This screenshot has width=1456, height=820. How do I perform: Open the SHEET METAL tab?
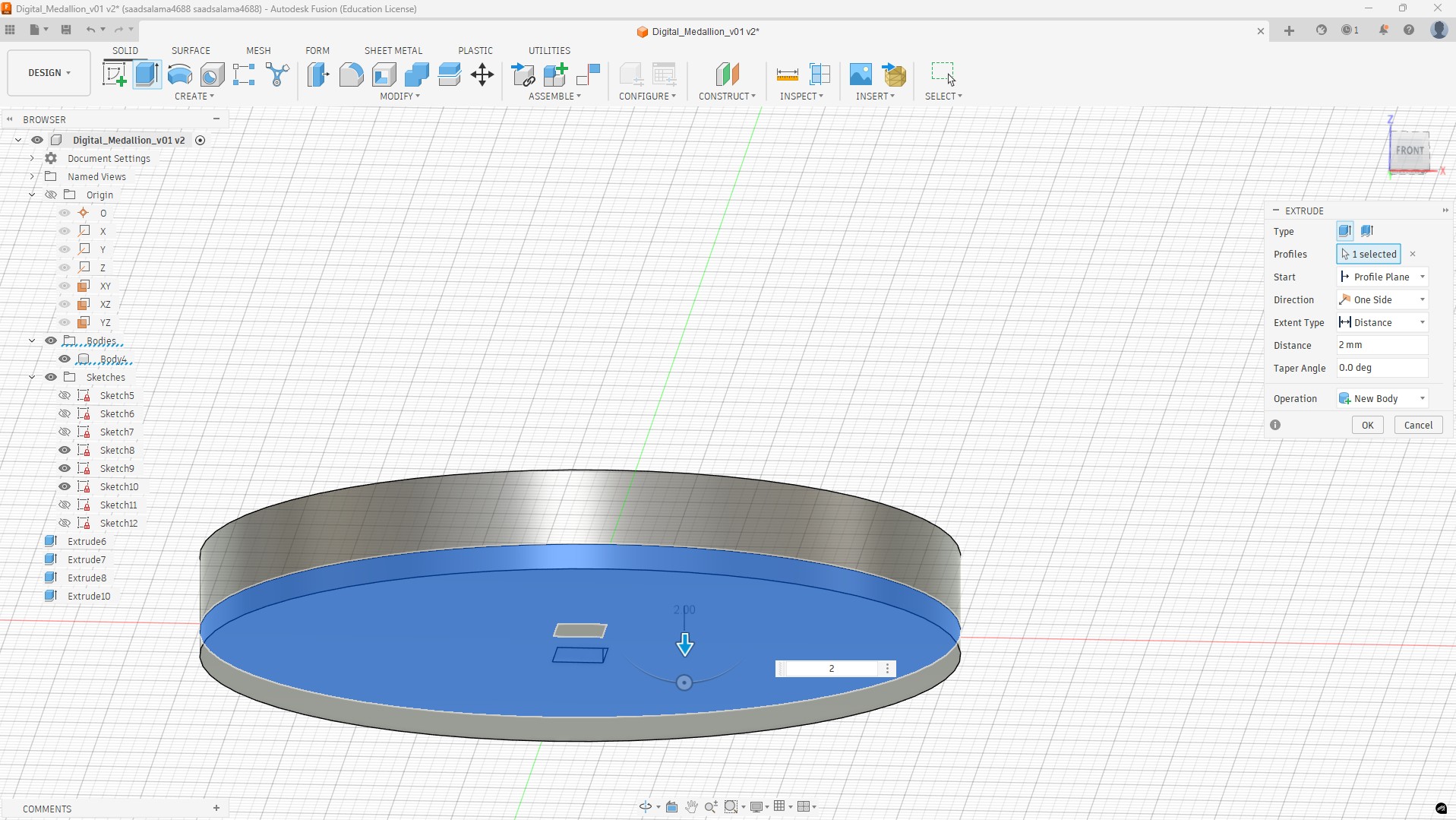point(393,50)
